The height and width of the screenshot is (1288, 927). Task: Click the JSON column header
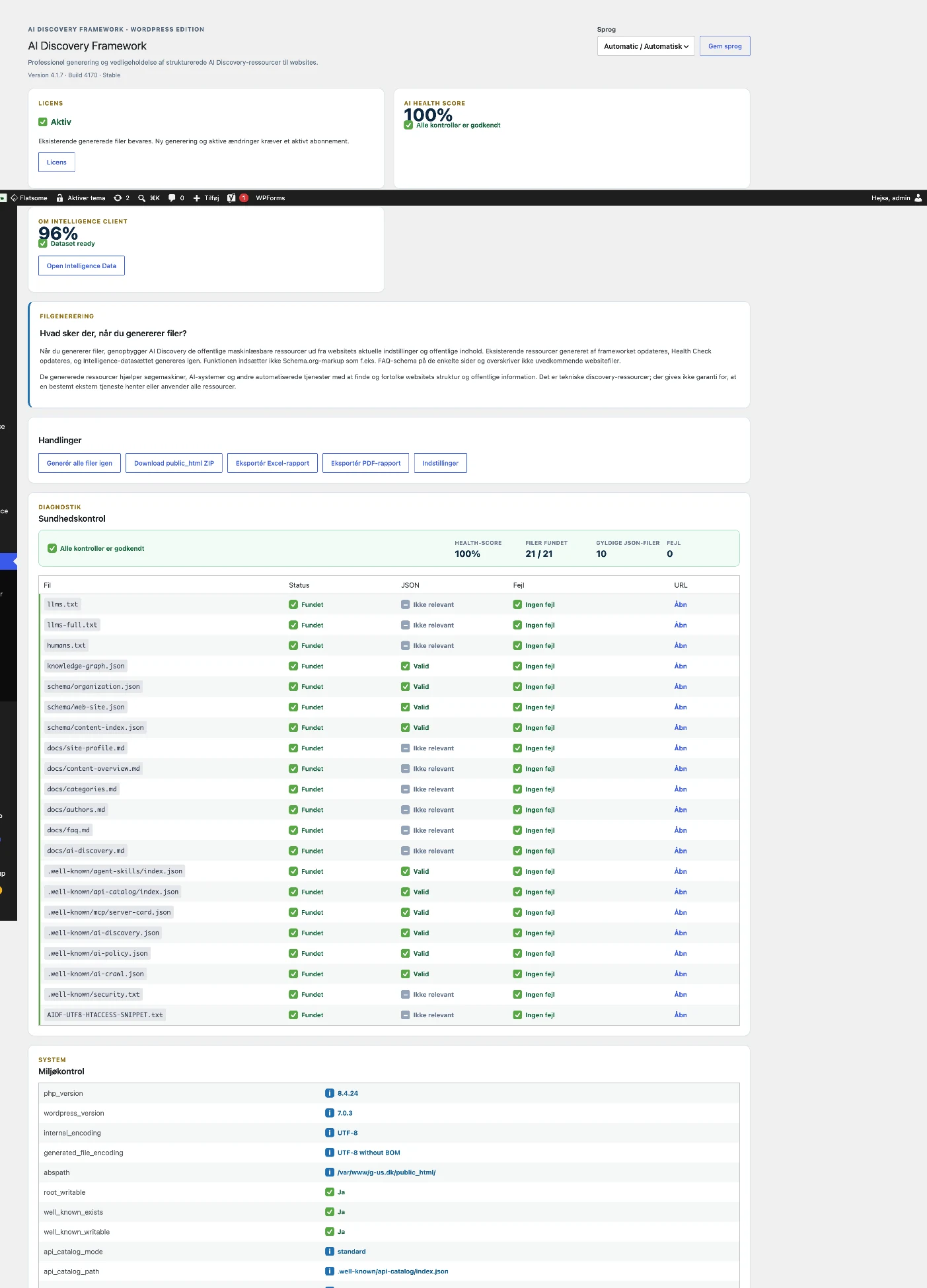pos(410,585)
